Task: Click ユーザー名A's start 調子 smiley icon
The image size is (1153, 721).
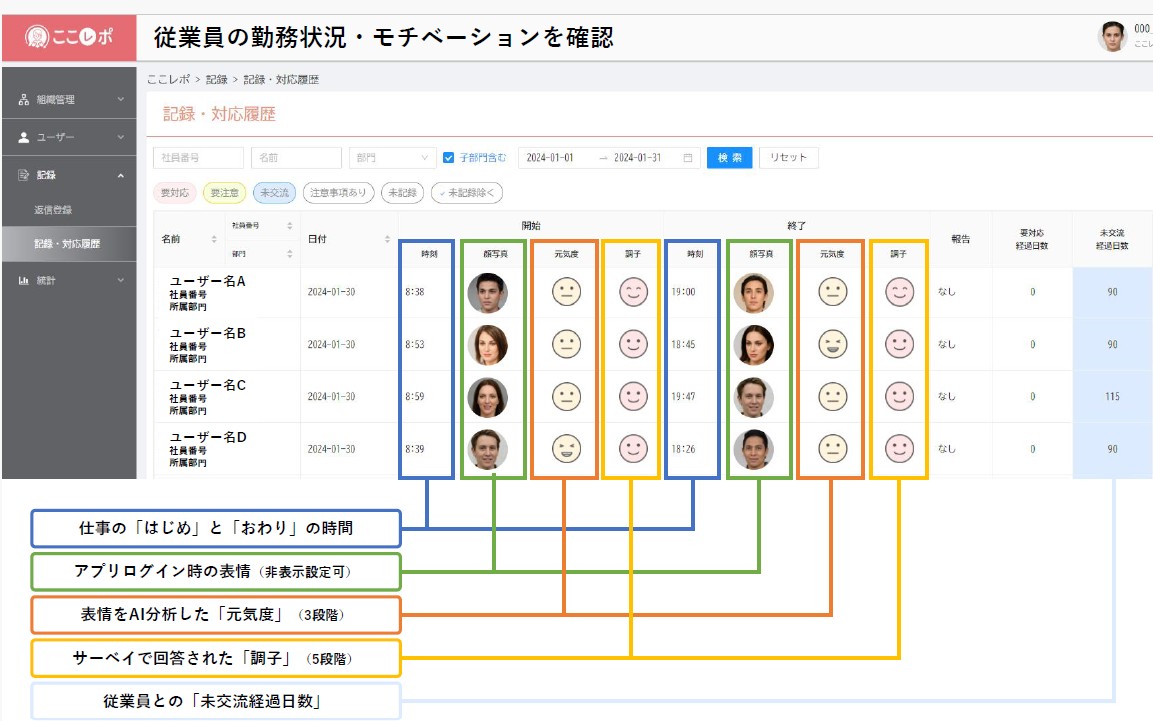Action: (633, 292)
